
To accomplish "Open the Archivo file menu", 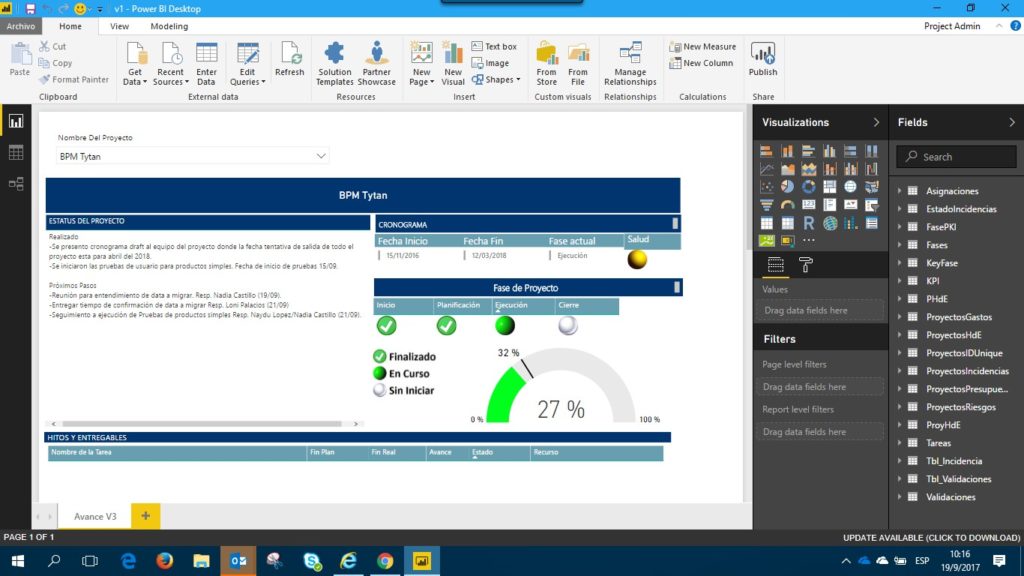I will coord(21,26).
